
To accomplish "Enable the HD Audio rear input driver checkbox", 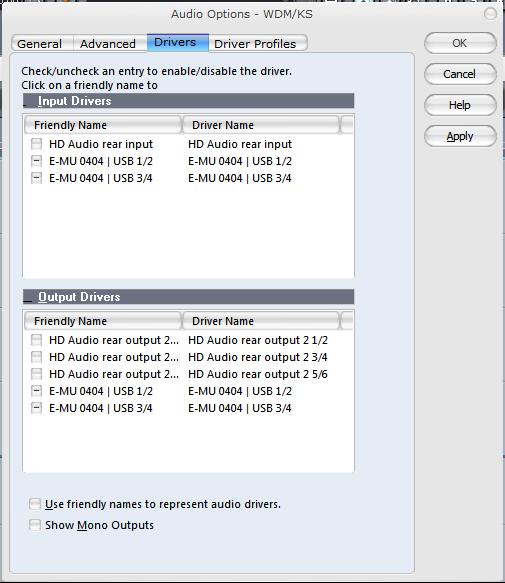I will click(x=36, y=144).
